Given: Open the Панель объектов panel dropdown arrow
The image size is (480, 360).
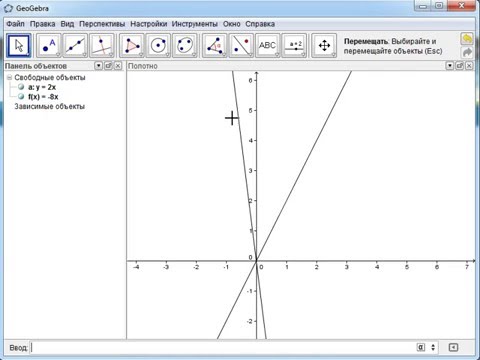Looking at the screenshot, I should pos(98,66).
